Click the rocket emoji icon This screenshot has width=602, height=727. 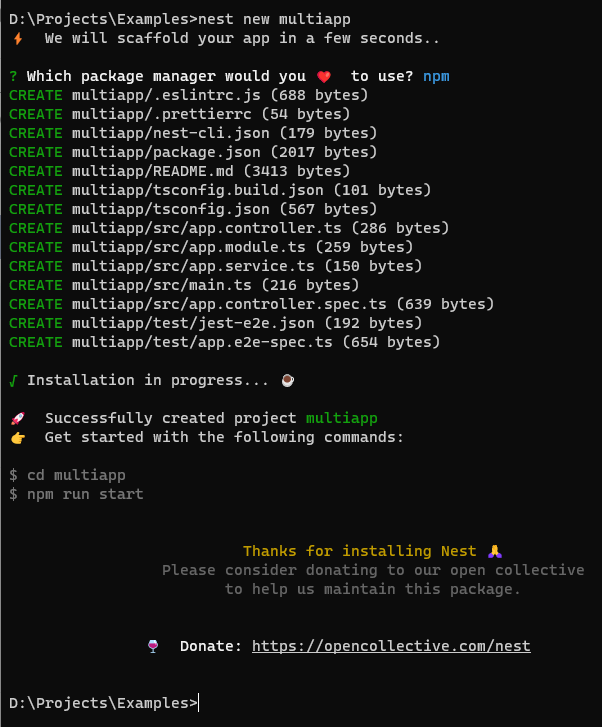pos(18,419)
